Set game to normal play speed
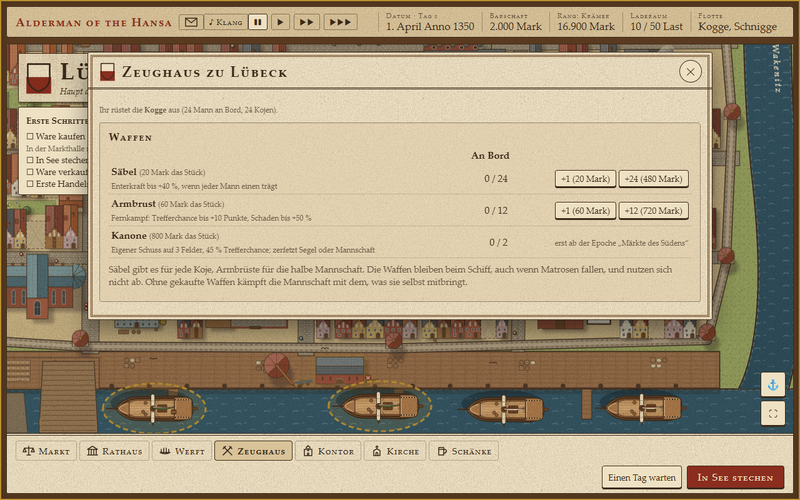The height and width of the screenshot is (500, 800). [280, 22]
